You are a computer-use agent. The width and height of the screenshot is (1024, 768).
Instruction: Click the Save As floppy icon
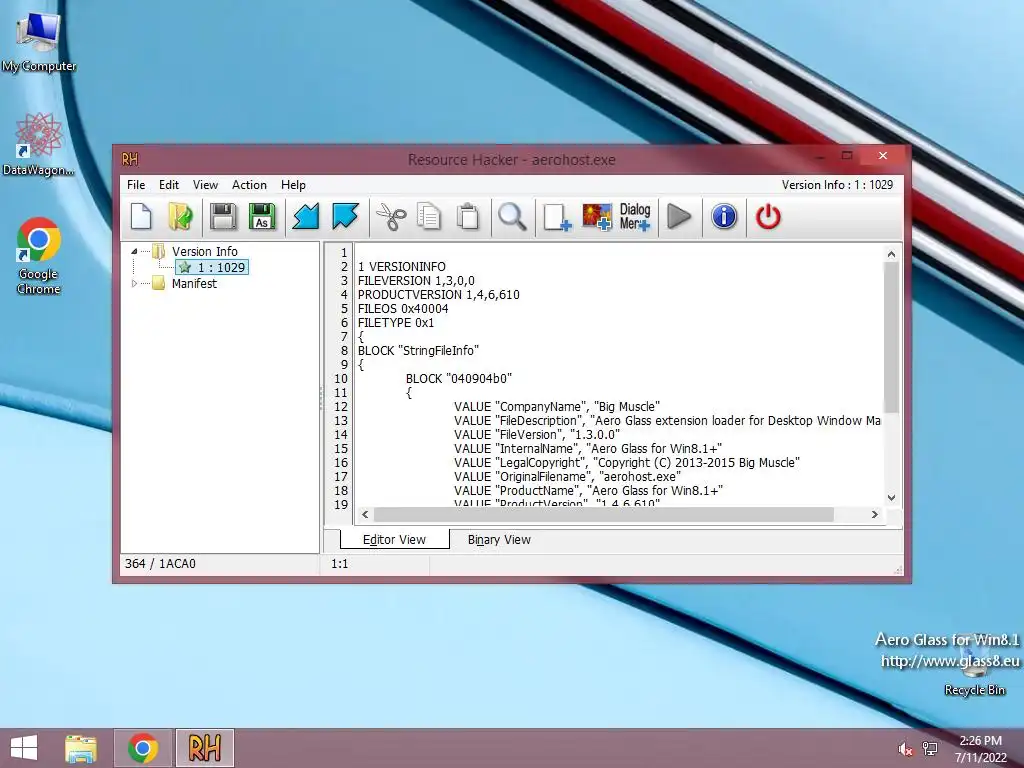coord(262,217)
